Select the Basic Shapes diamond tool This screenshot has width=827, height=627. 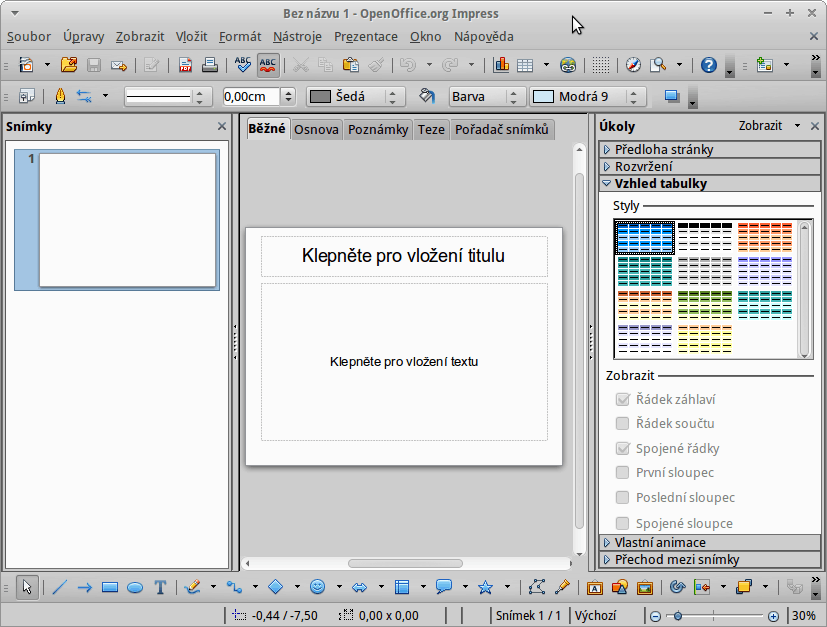point(276,586)
